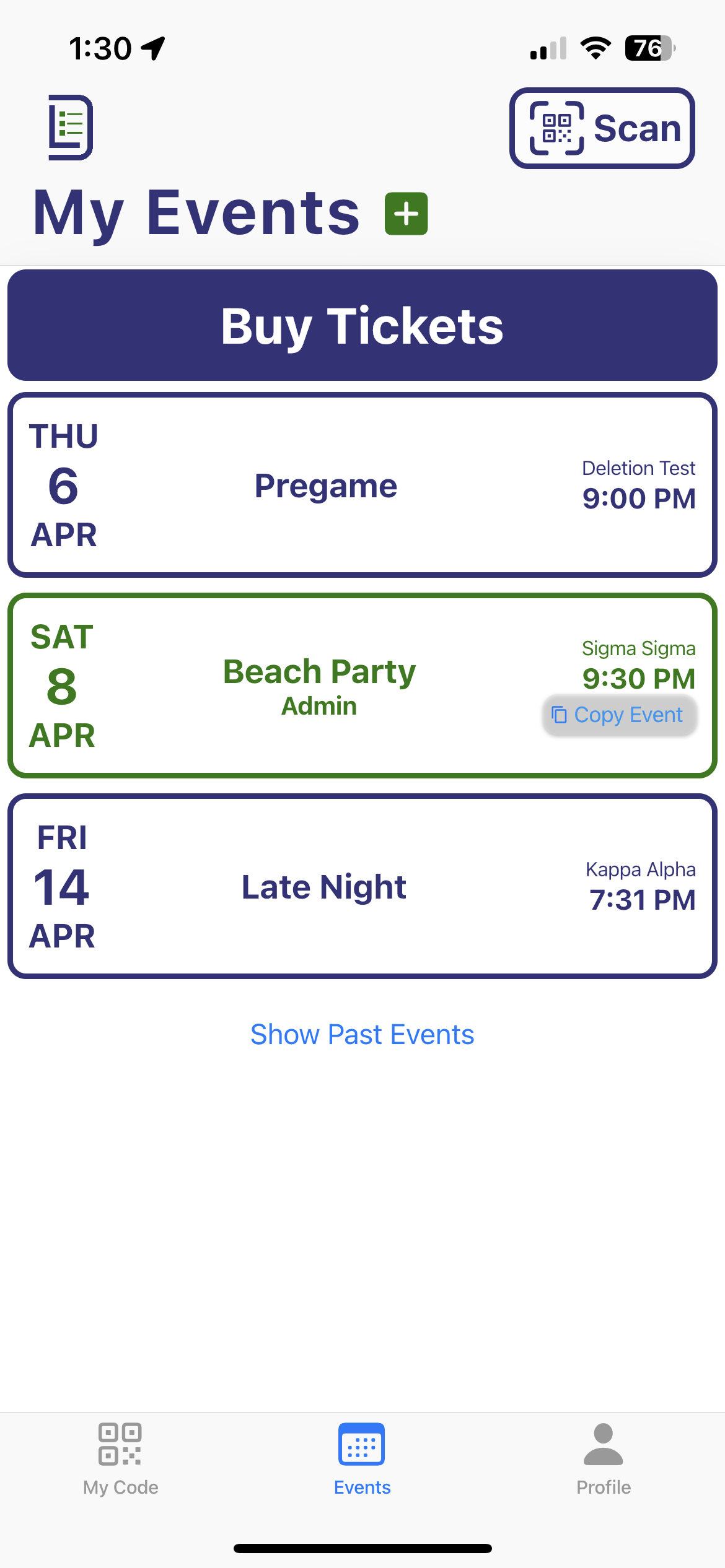
Task: Open the Pregame event card
Action: [x=362, y=485]
